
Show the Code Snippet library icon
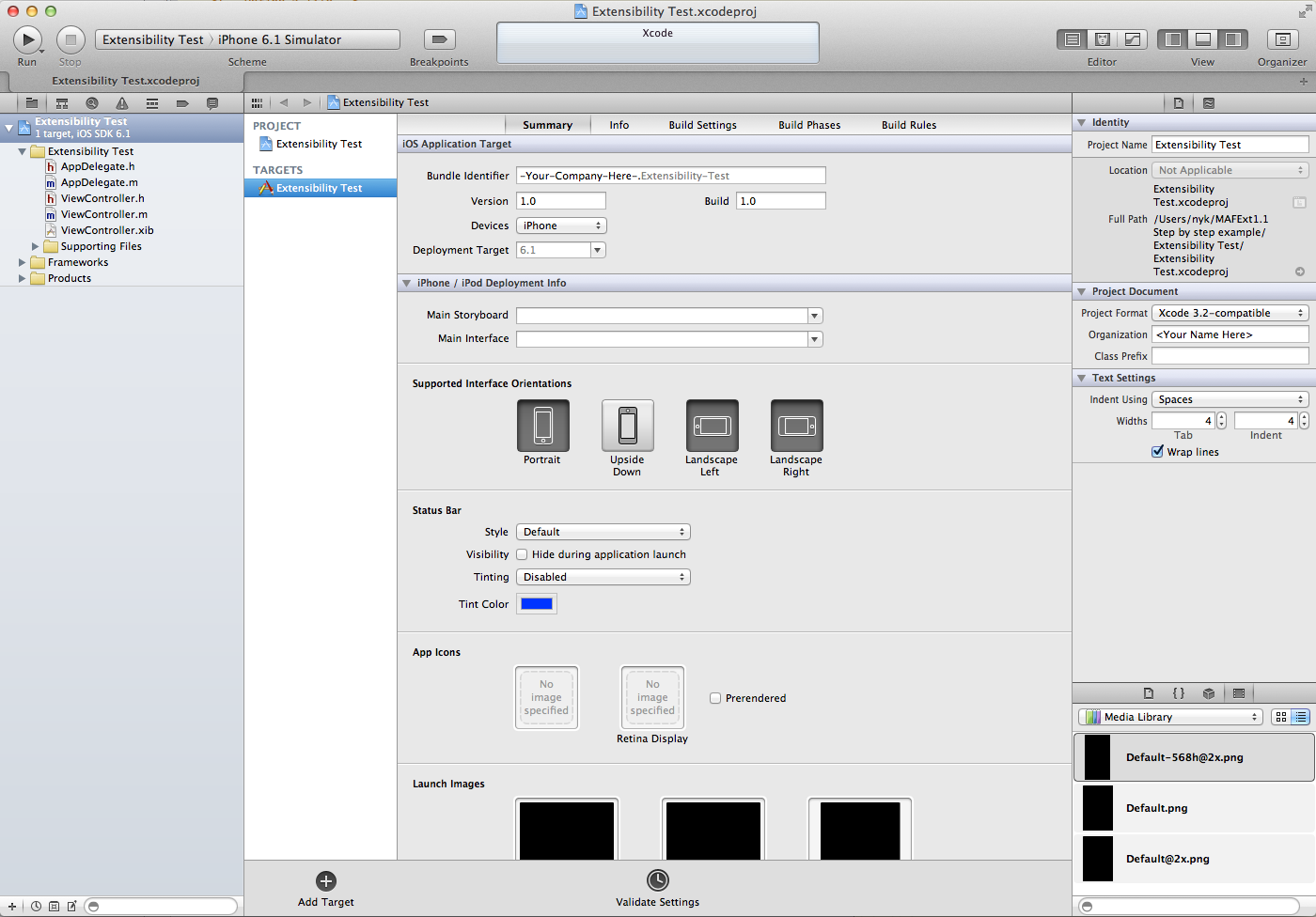pyautogui.click(x=1179, y=693)
